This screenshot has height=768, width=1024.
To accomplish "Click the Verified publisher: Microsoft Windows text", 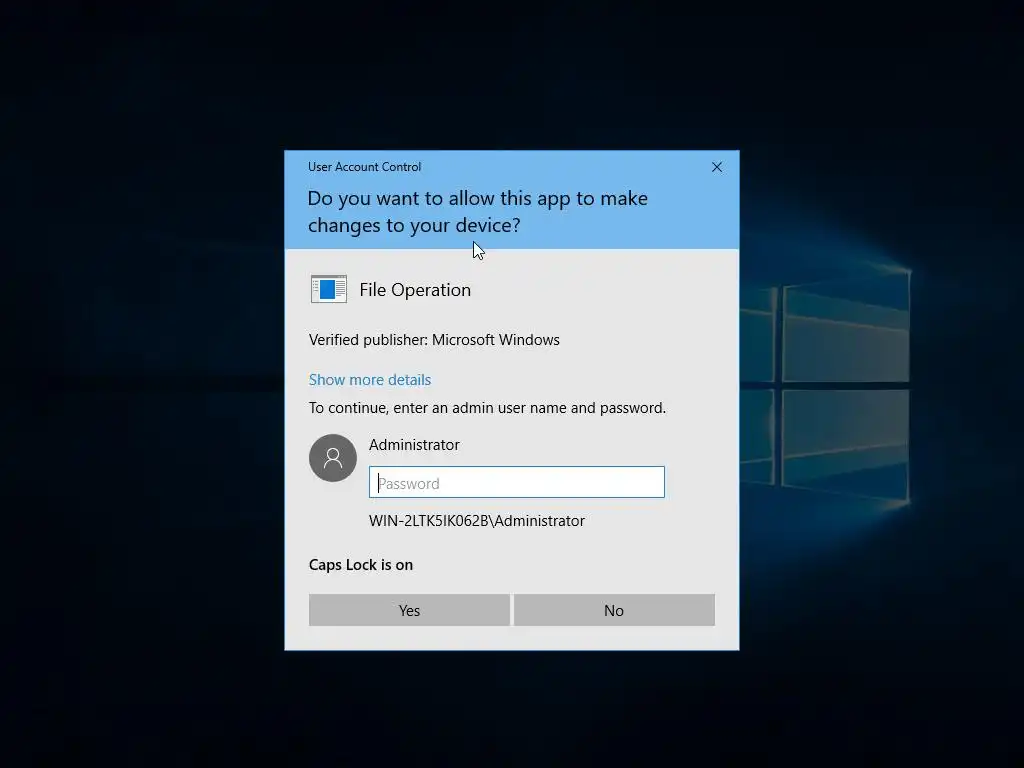I will pyautogui.click(x=434, y=340).
